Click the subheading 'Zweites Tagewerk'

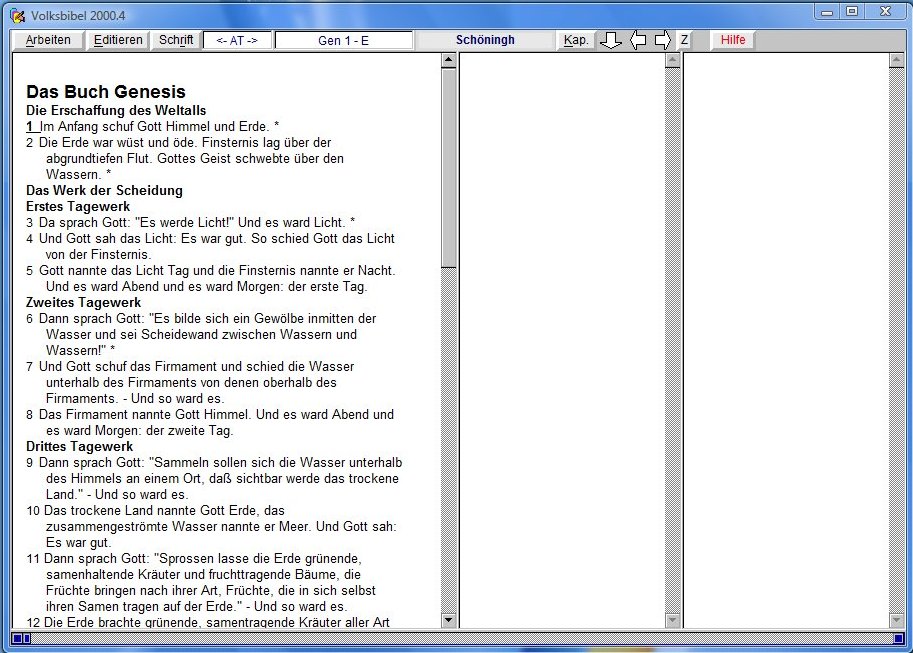pos(83,302)
